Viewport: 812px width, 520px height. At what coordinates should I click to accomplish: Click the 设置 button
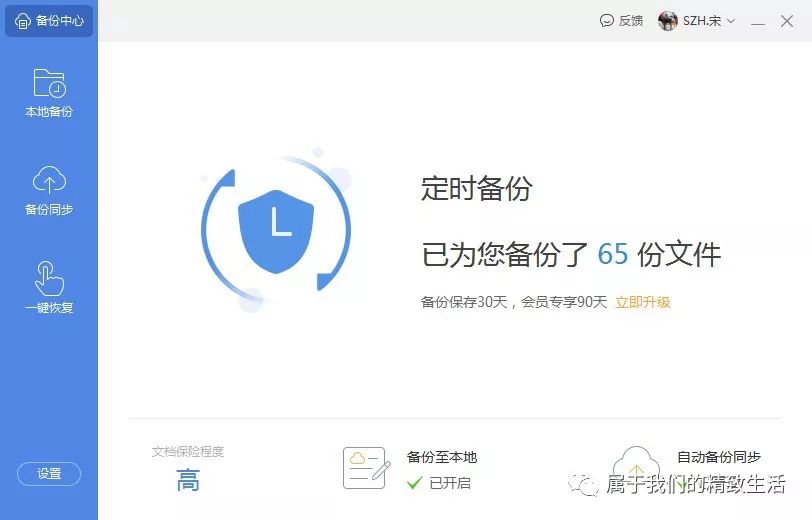point(49,473)
